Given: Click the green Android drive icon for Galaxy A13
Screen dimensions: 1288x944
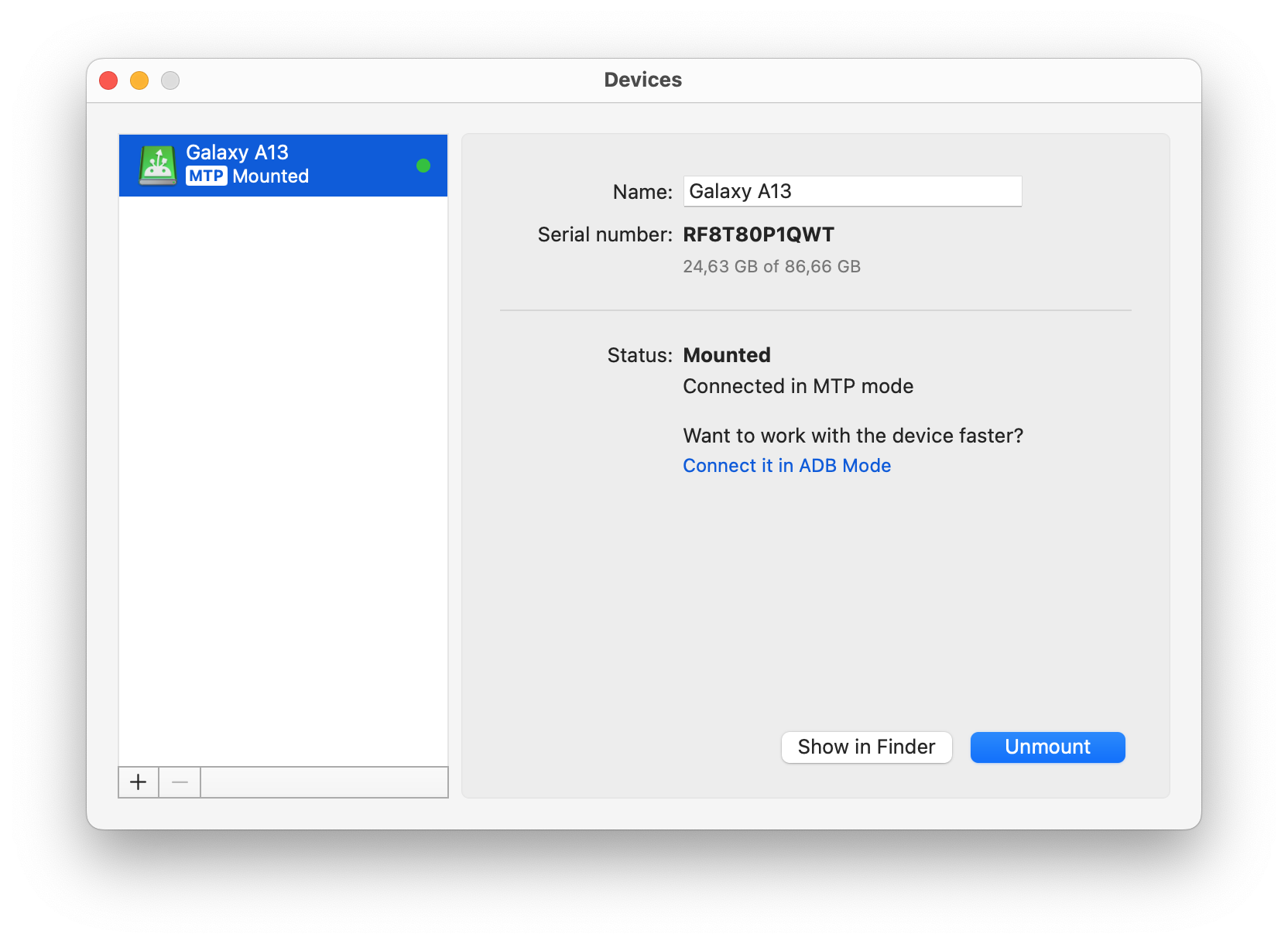Looking at the screenshot, I should coord(159,164).
